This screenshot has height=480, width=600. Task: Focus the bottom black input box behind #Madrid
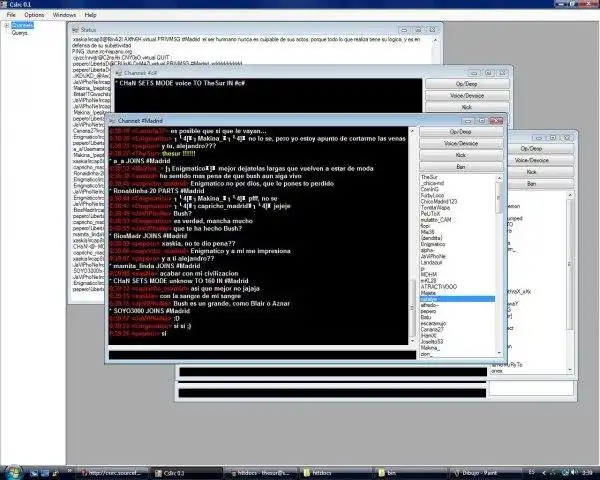point(332,393)
